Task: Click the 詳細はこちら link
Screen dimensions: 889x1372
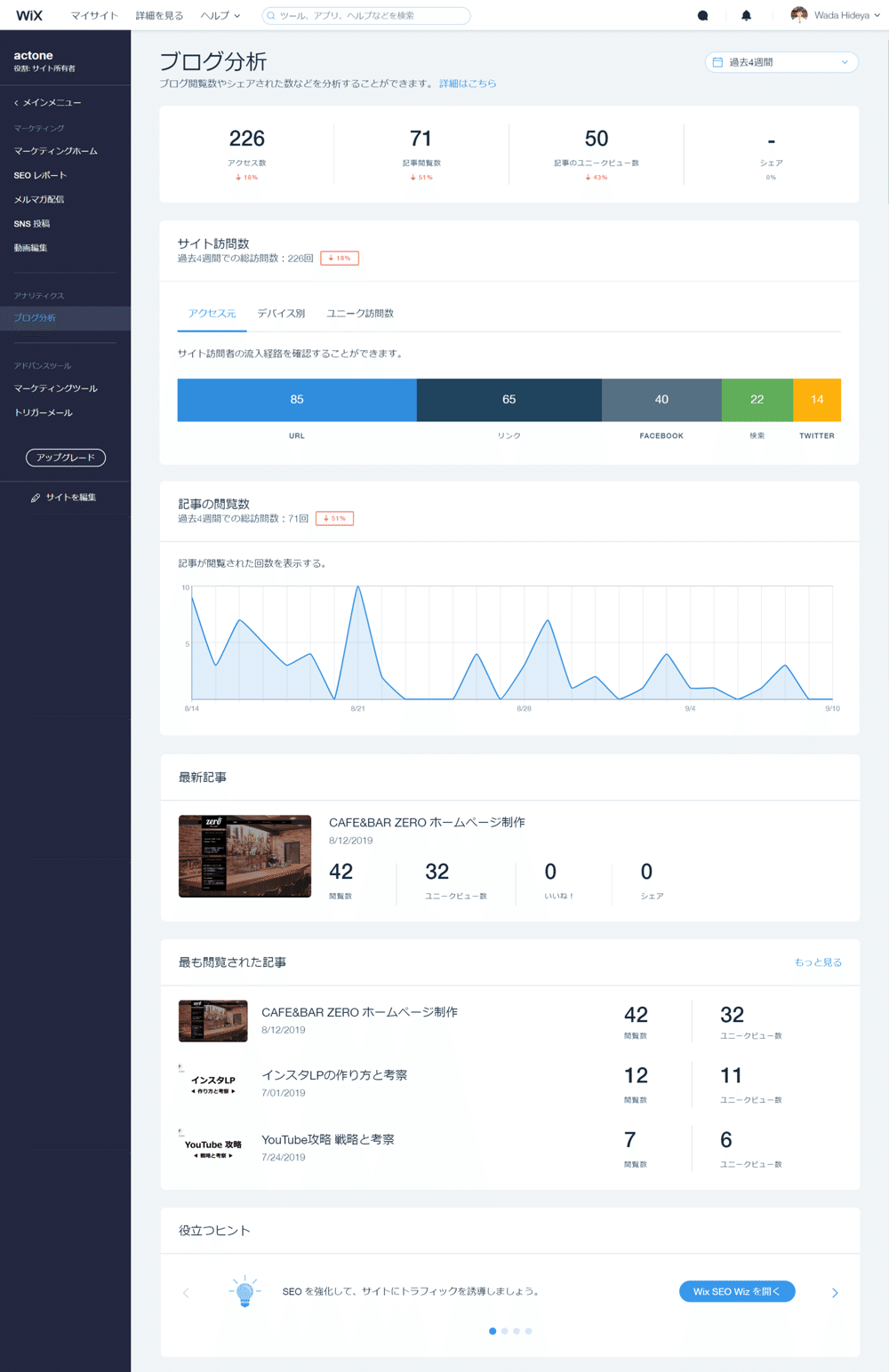Action: click(x=468, y=84)
